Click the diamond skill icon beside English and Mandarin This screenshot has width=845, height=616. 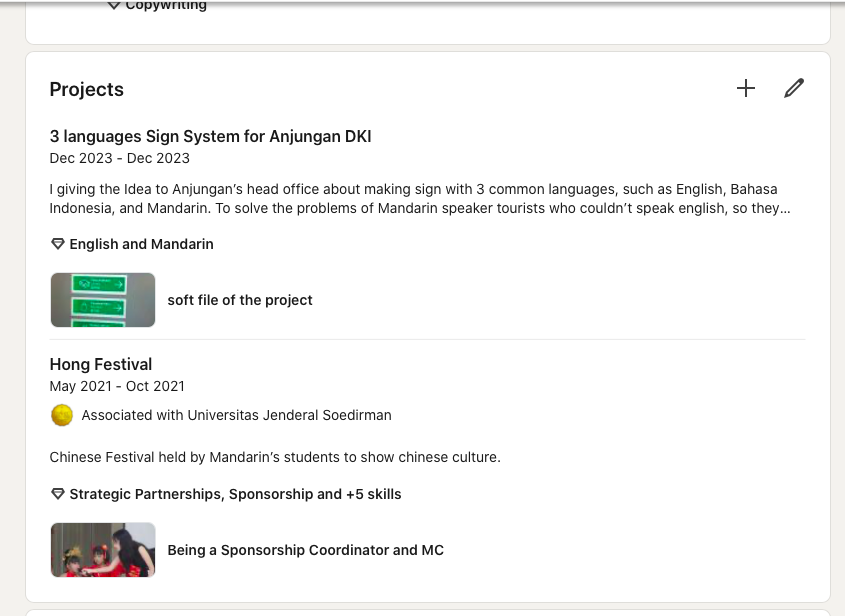pos(58,244)
